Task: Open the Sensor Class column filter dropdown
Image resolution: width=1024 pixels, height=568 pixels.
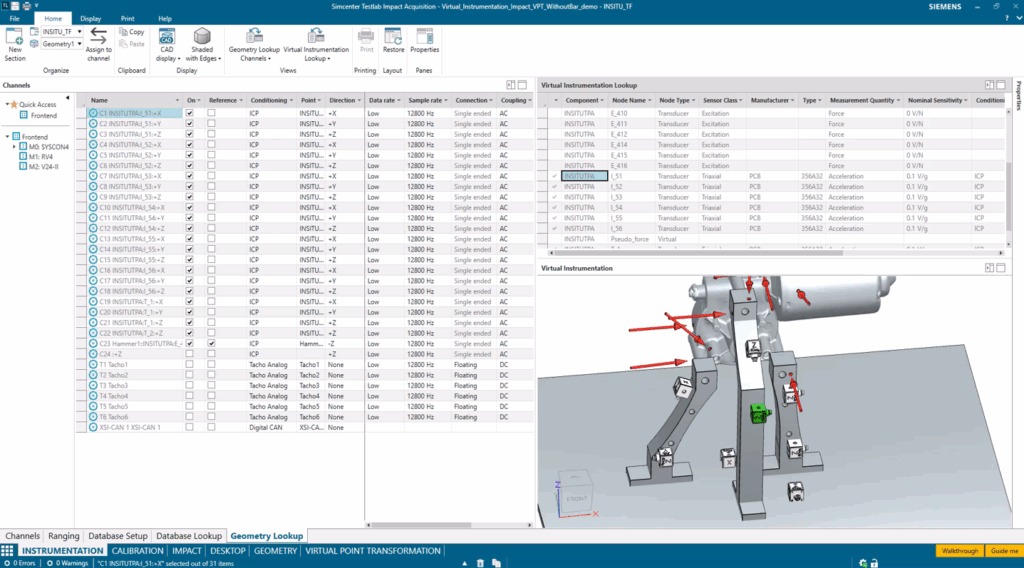Action: (x=742, y=101)
